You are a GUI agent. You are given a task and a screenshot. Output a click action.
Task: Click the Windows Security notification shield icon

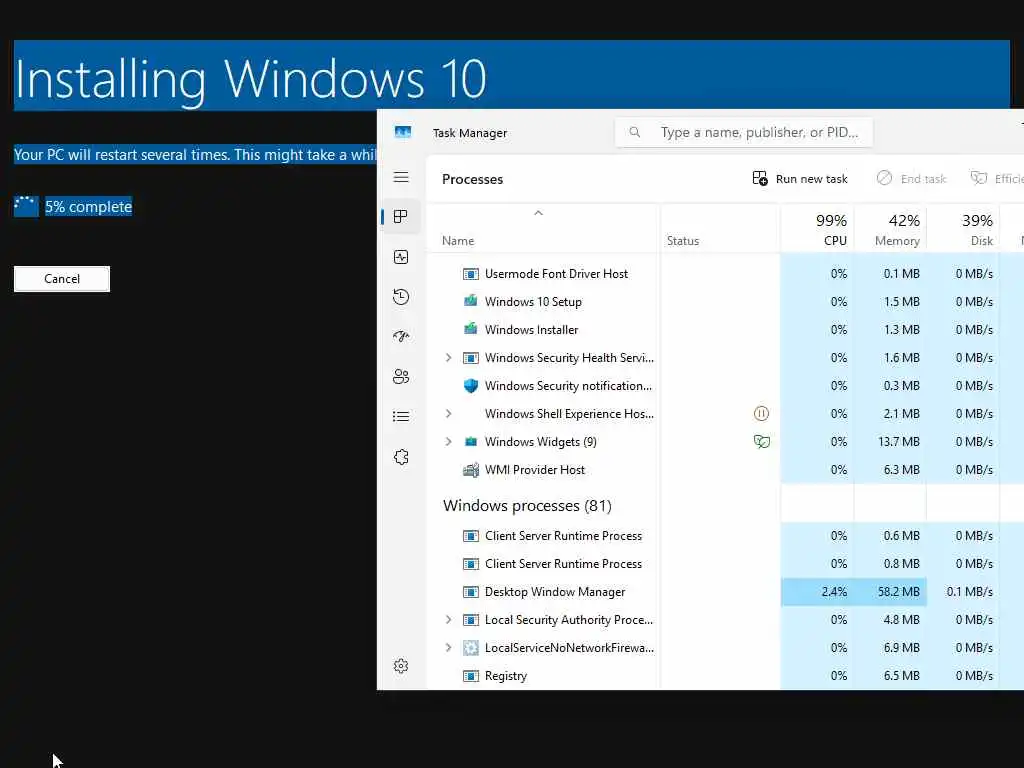click(x=470, y=385)
